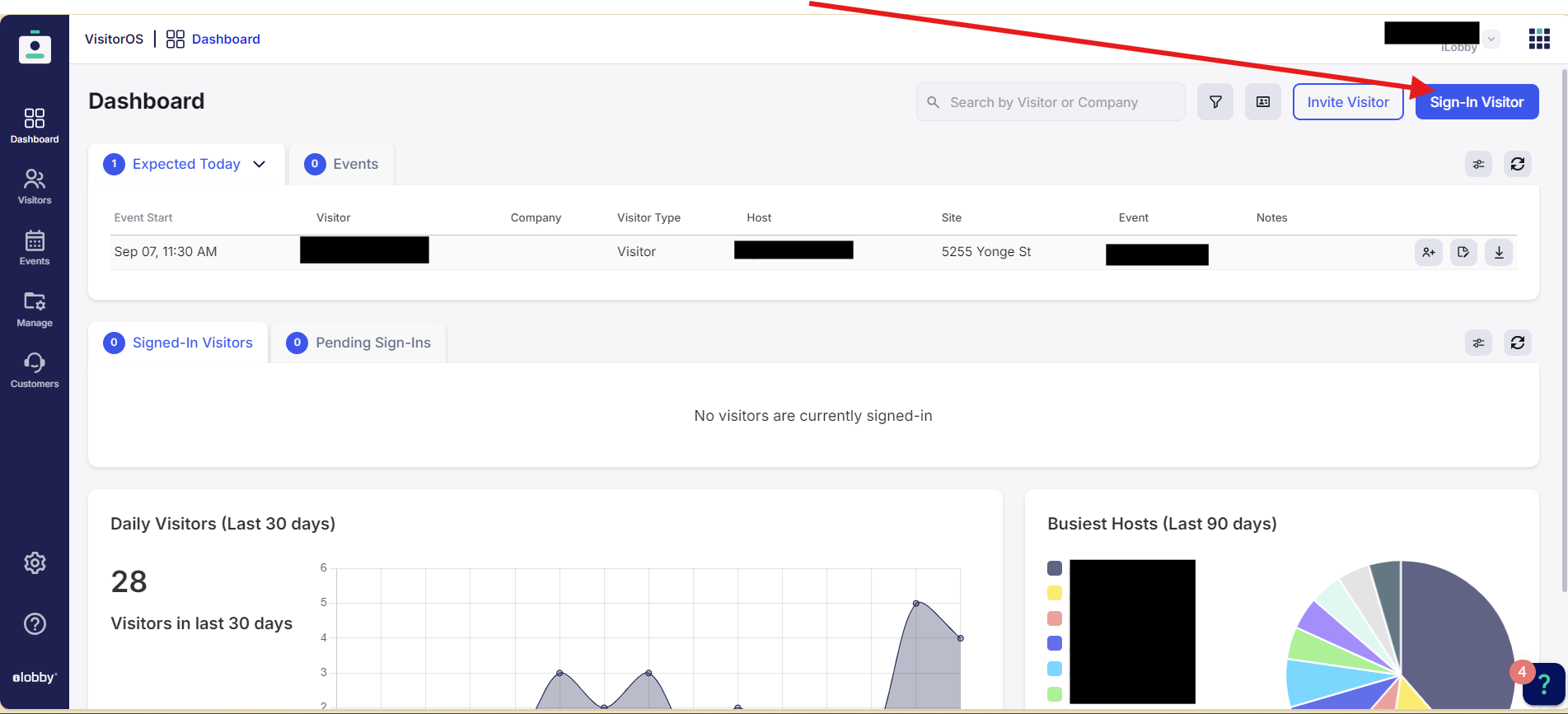Refresh the Expected Today table
Screen dimensions: 1568x714
[1518, 164]
